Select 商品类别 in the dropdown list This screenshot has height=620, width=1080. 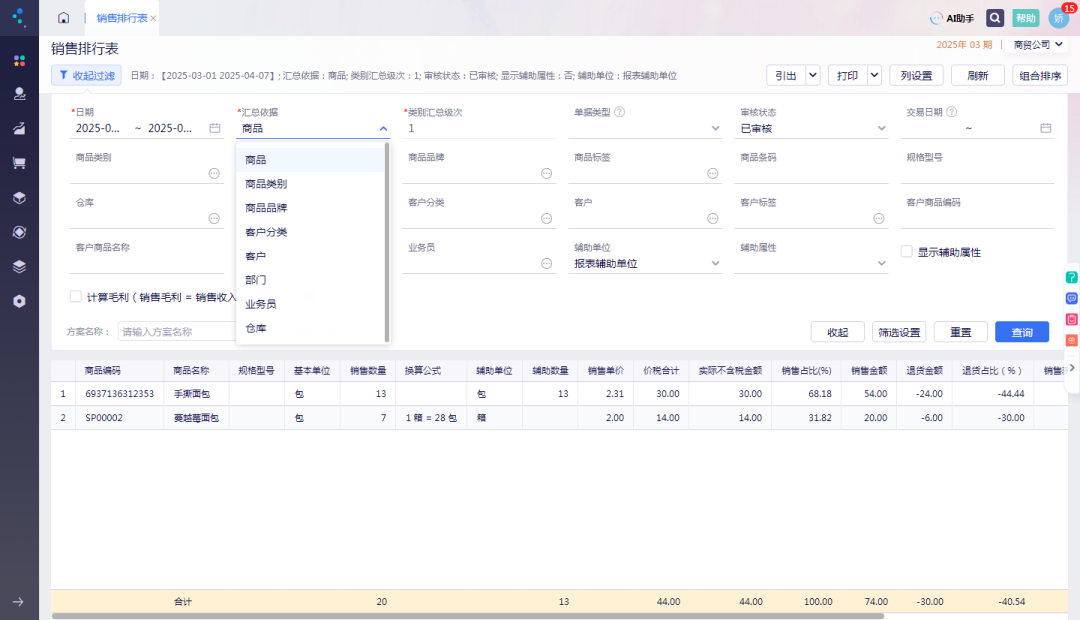tap(312, 184)
